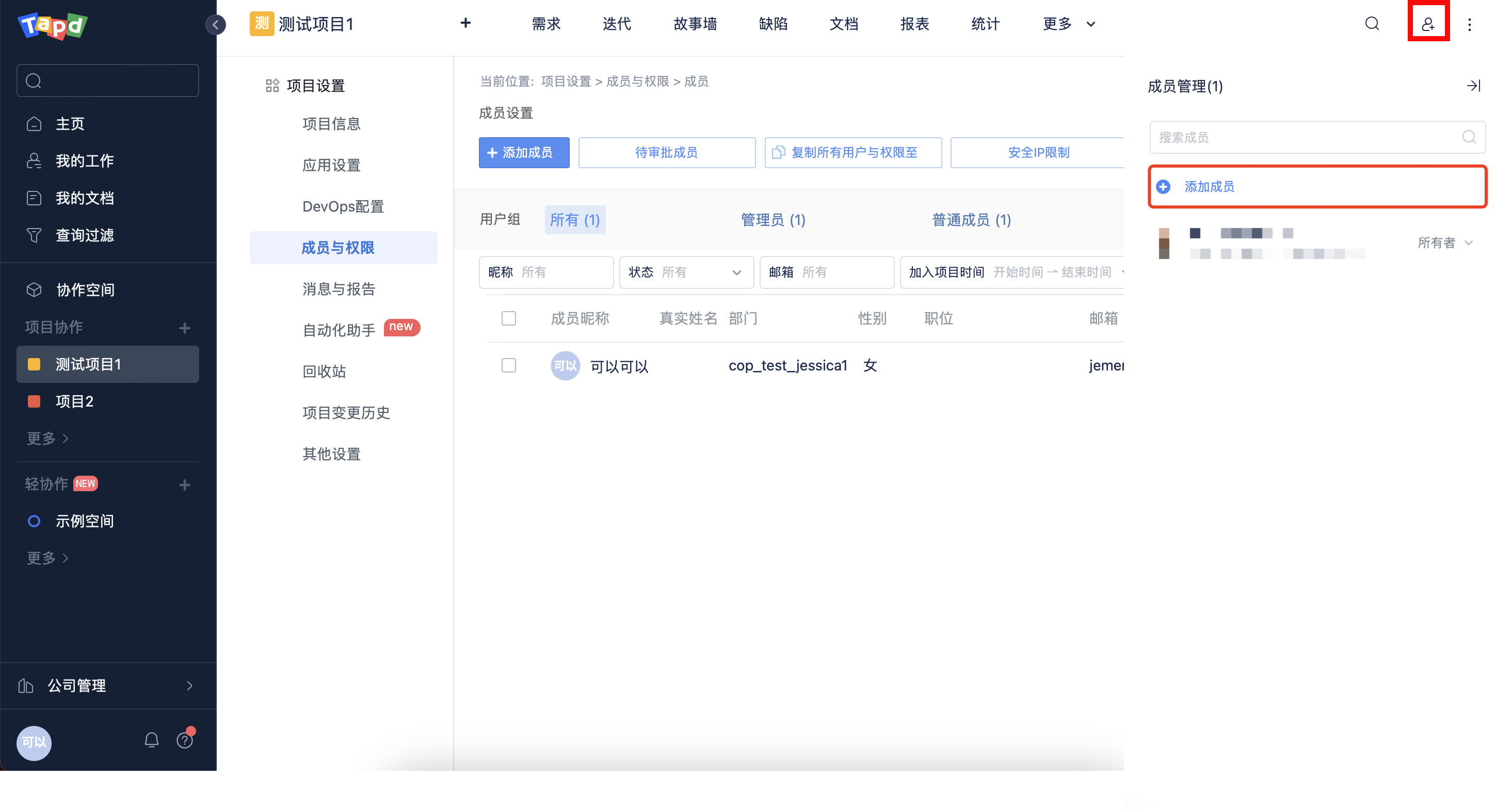Image resolution: width=1512 pixels, height=809 pixels.
Task: Open DevOps配置 settings page
Action: click(343, 206)
